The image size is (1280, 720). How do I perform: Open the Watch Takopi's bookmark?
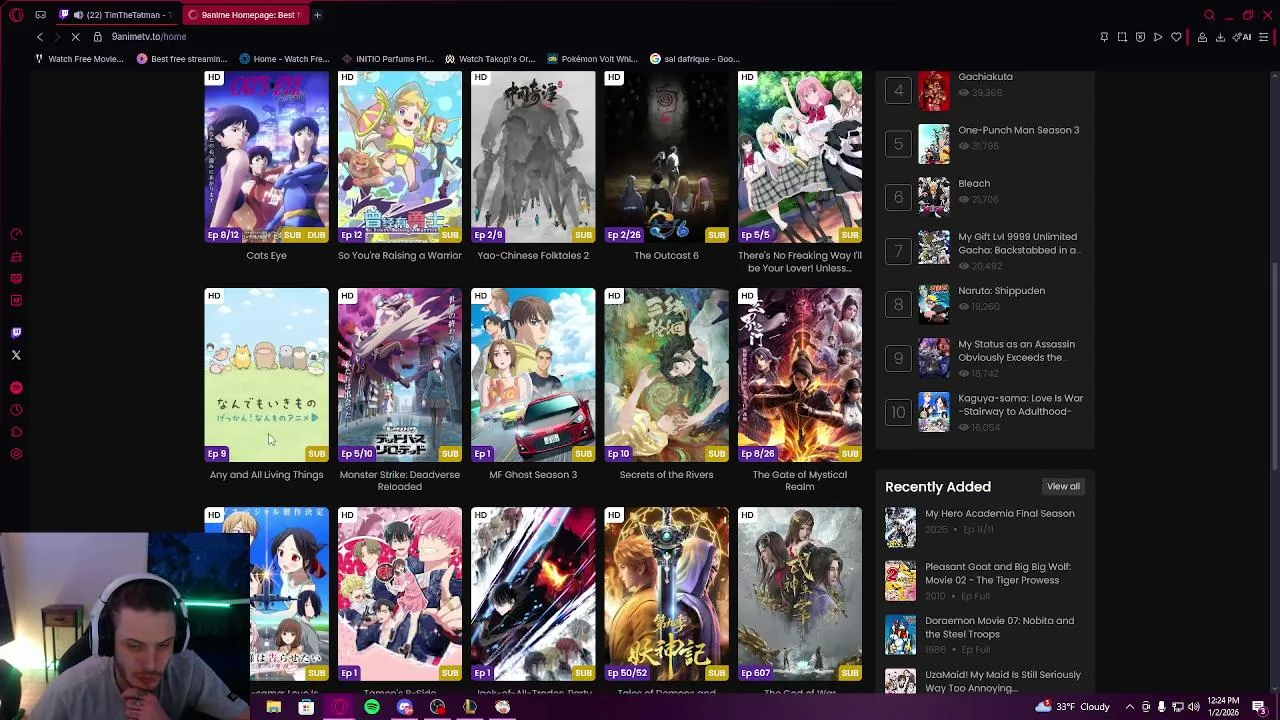click(x=489, y=59)
